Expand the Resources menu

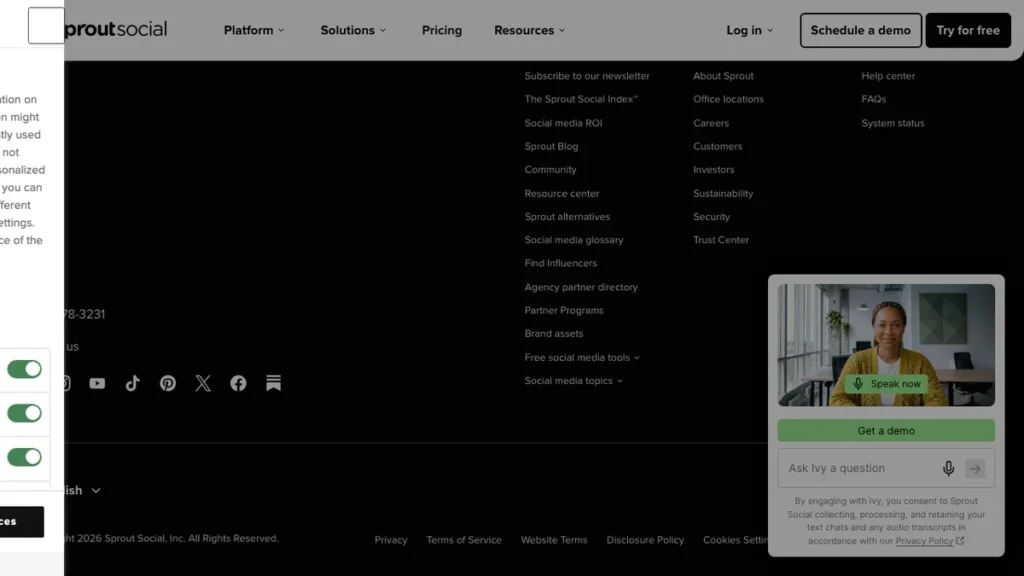pos(530,30)
